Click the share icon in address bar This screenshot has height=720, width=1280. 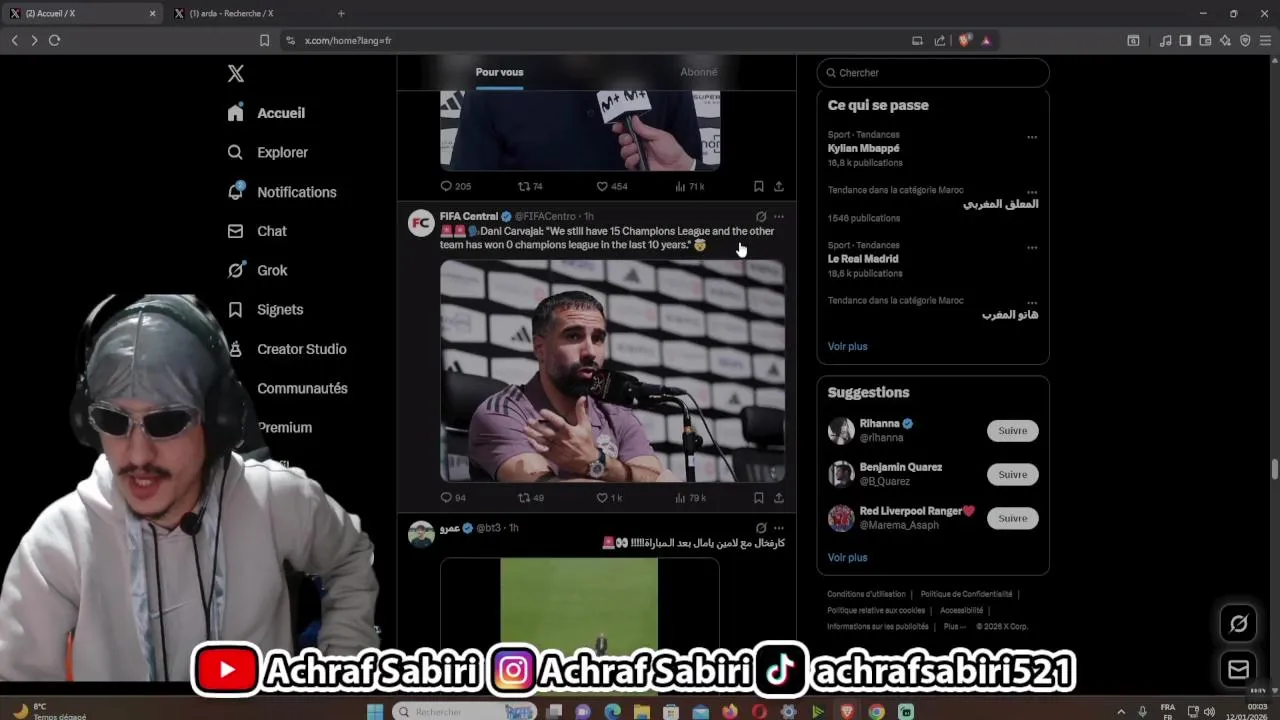click(x=940, y=40)
